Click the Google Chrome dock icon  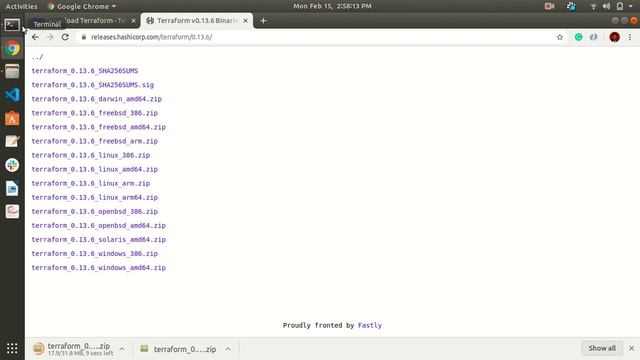click(x=12, y=48)
